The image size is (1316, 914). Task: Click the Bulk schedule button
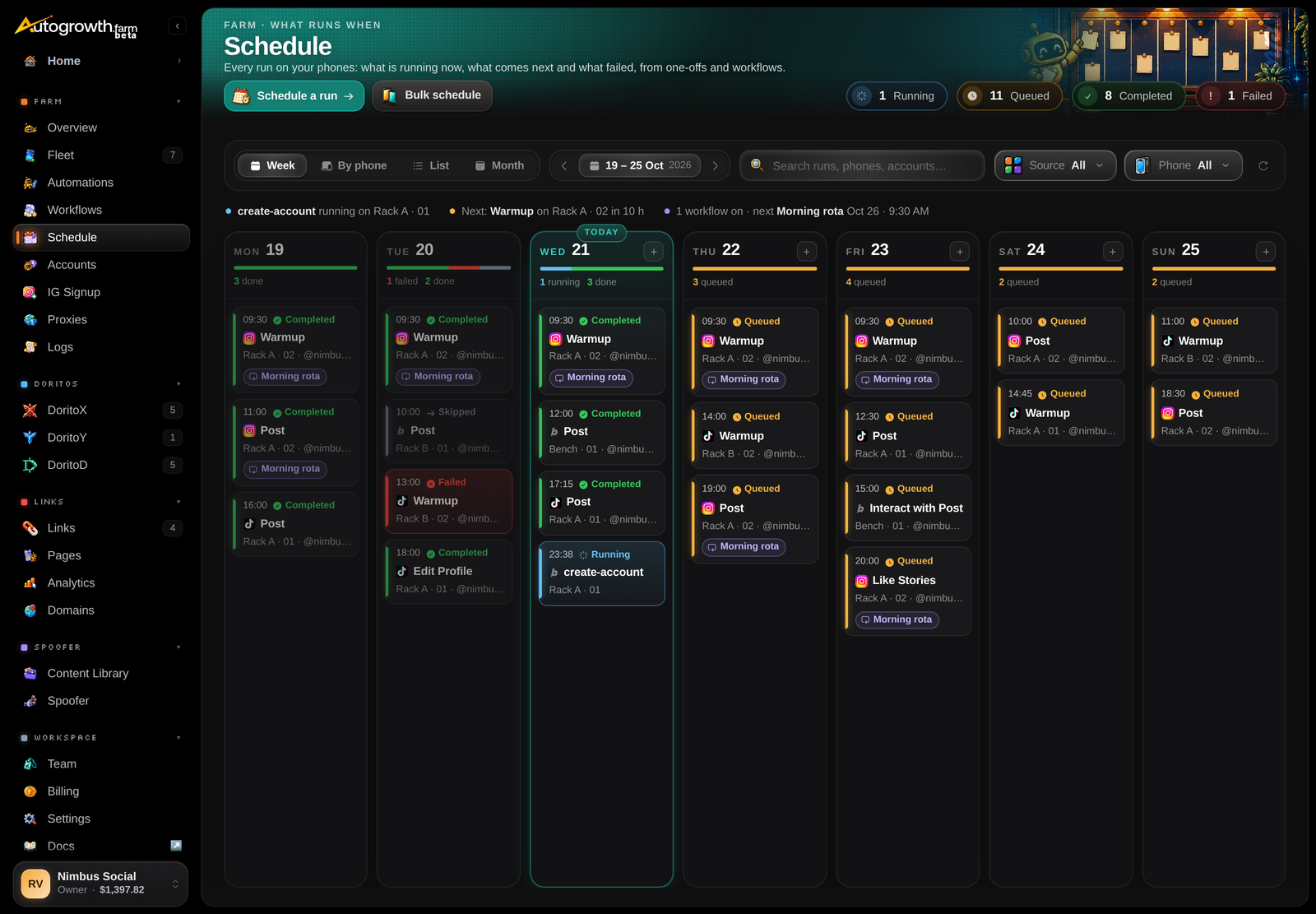(432, 95)
